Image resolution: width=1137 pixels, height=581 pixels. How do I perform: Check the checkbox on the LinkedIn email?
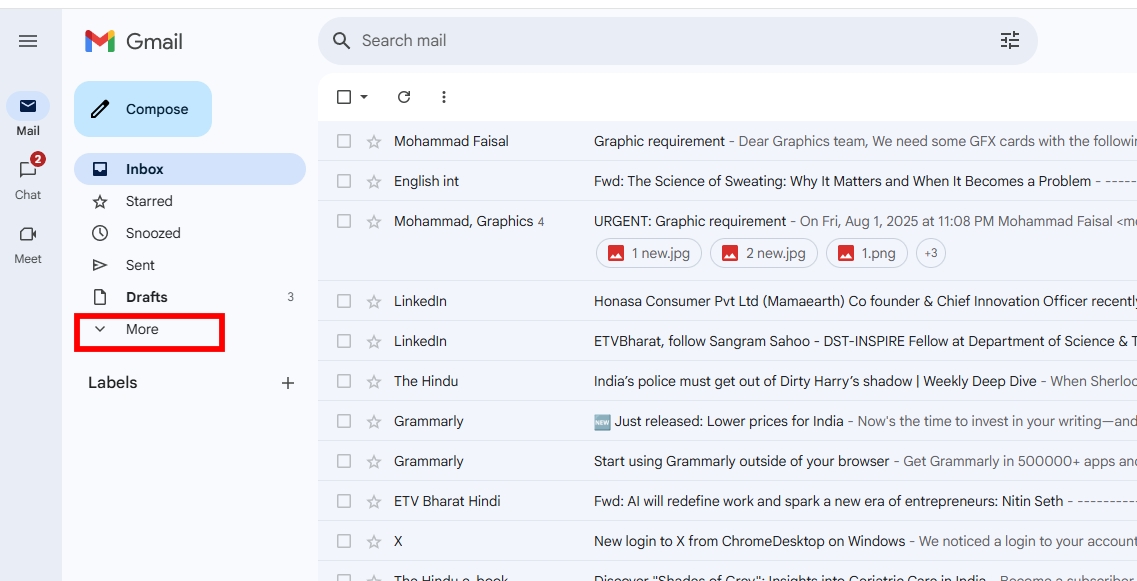click(344, 301)
